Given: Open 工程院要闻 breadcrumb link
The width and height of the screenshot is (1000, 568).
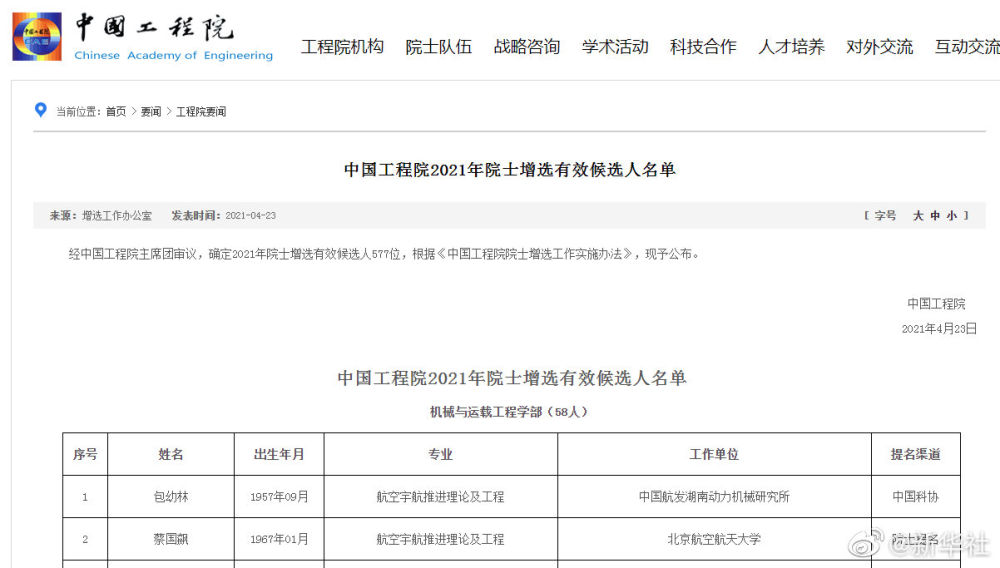Looking at the screenshot, I should click(201, 112).
